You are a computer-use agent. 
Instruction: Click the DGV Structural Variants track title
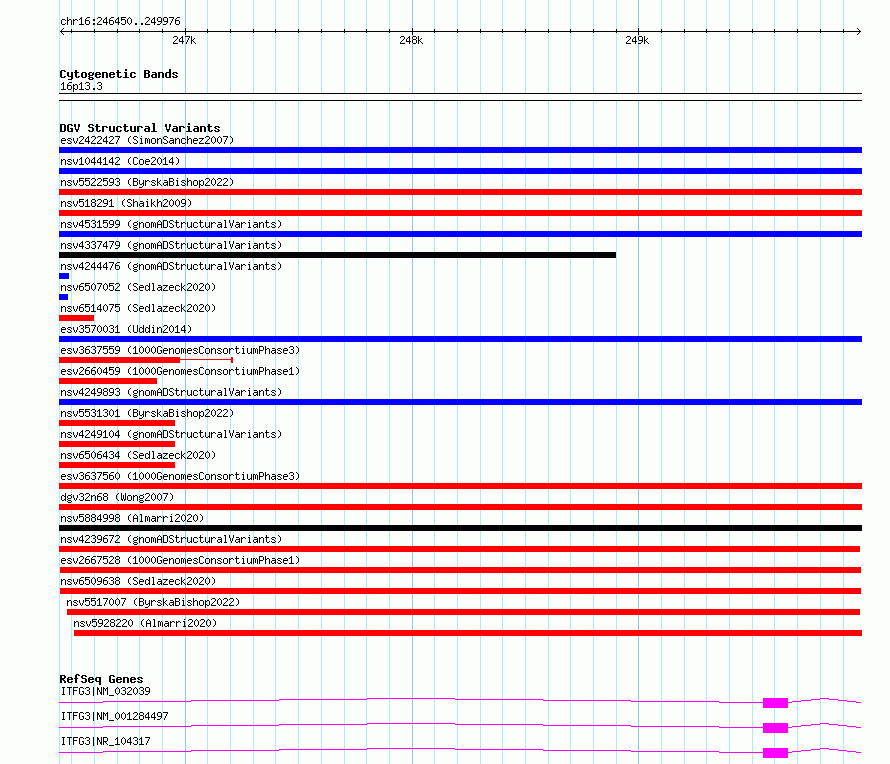[140, 128]
